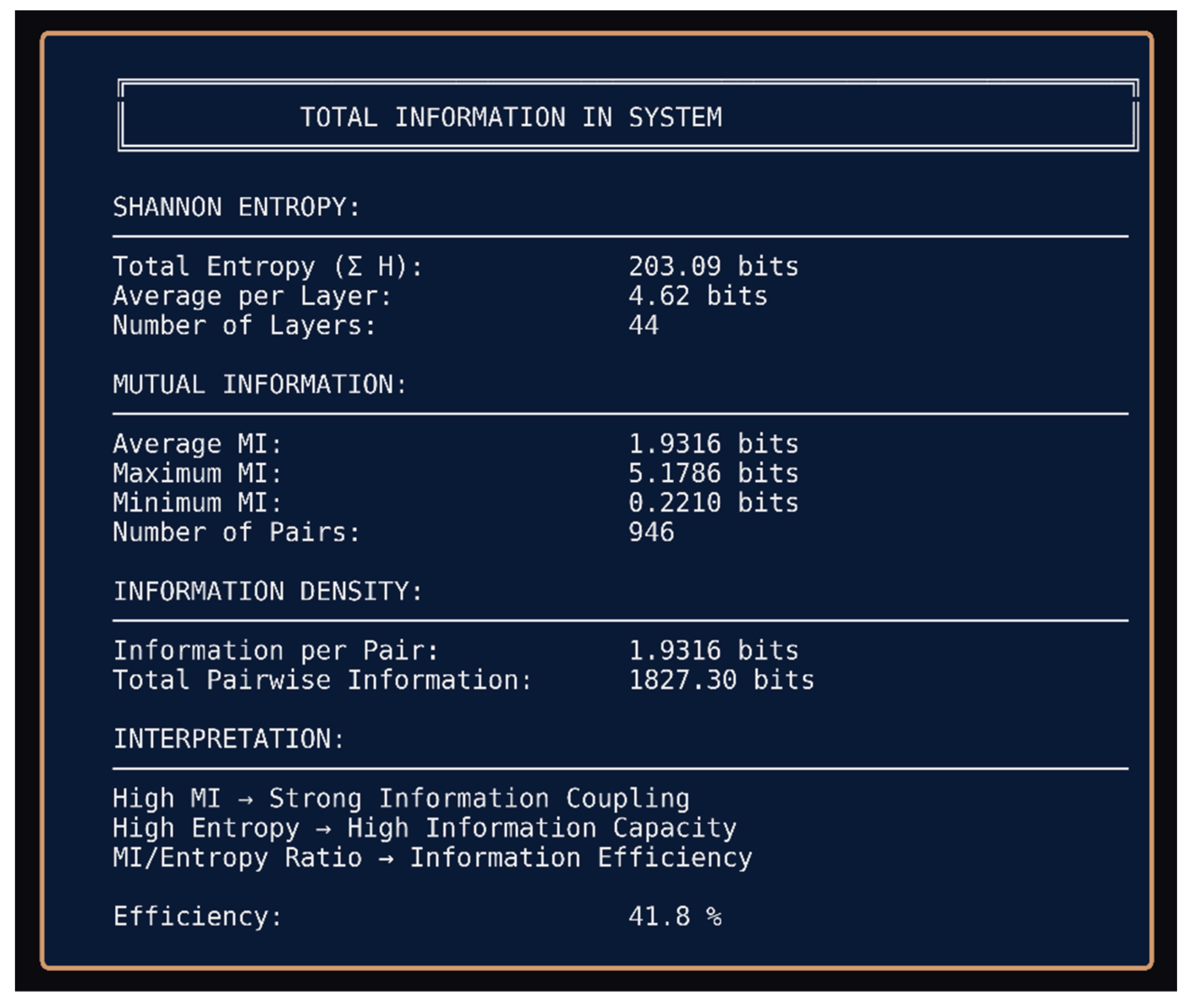1192x1008 pixels.
Task: Click the High MI Strong Information Coupling line
Action: [401, 798]
